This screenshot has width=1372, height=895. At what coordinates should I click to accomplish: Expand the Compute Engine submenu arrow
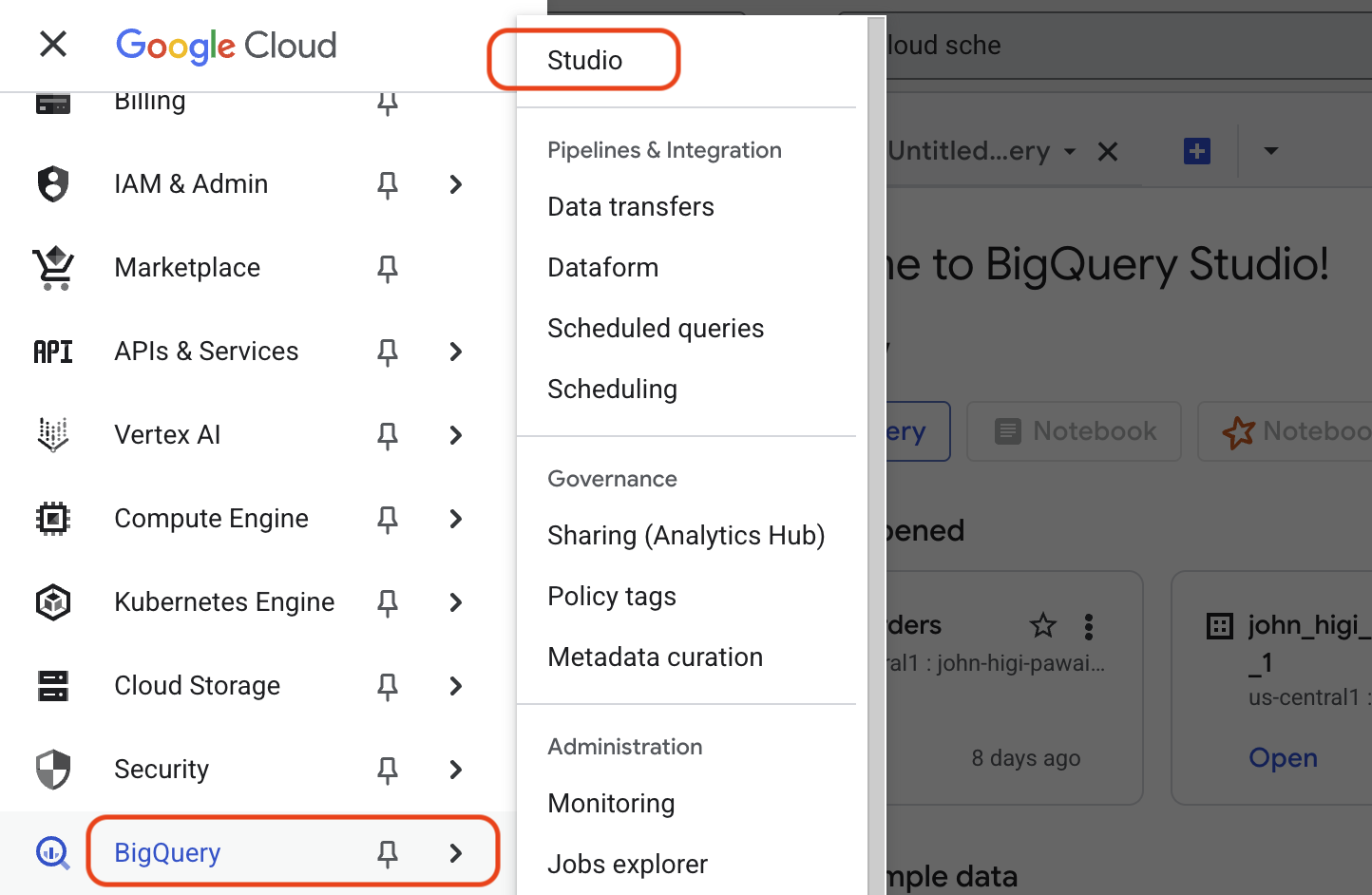(455, 519)
